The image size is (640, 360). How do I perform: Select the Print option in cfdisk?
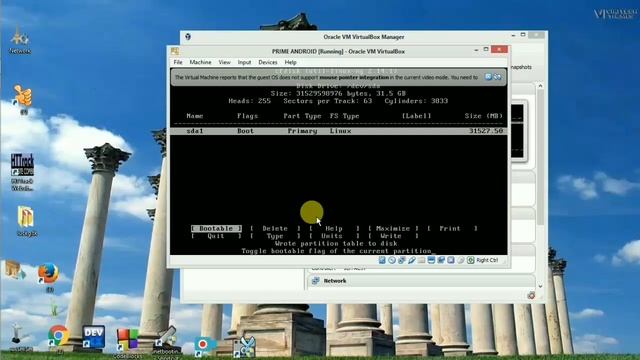pyautogui.click(x=452, y=229)
